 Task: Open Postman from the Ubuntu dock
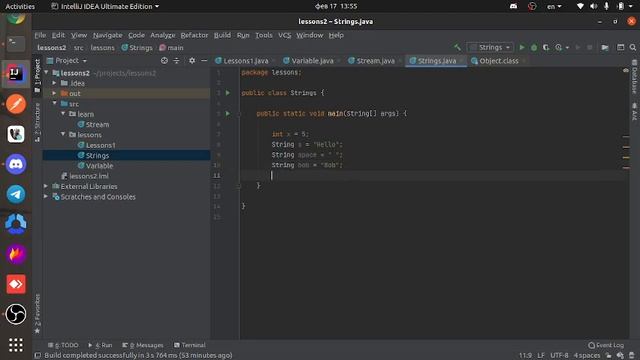[x=16, y=104]
